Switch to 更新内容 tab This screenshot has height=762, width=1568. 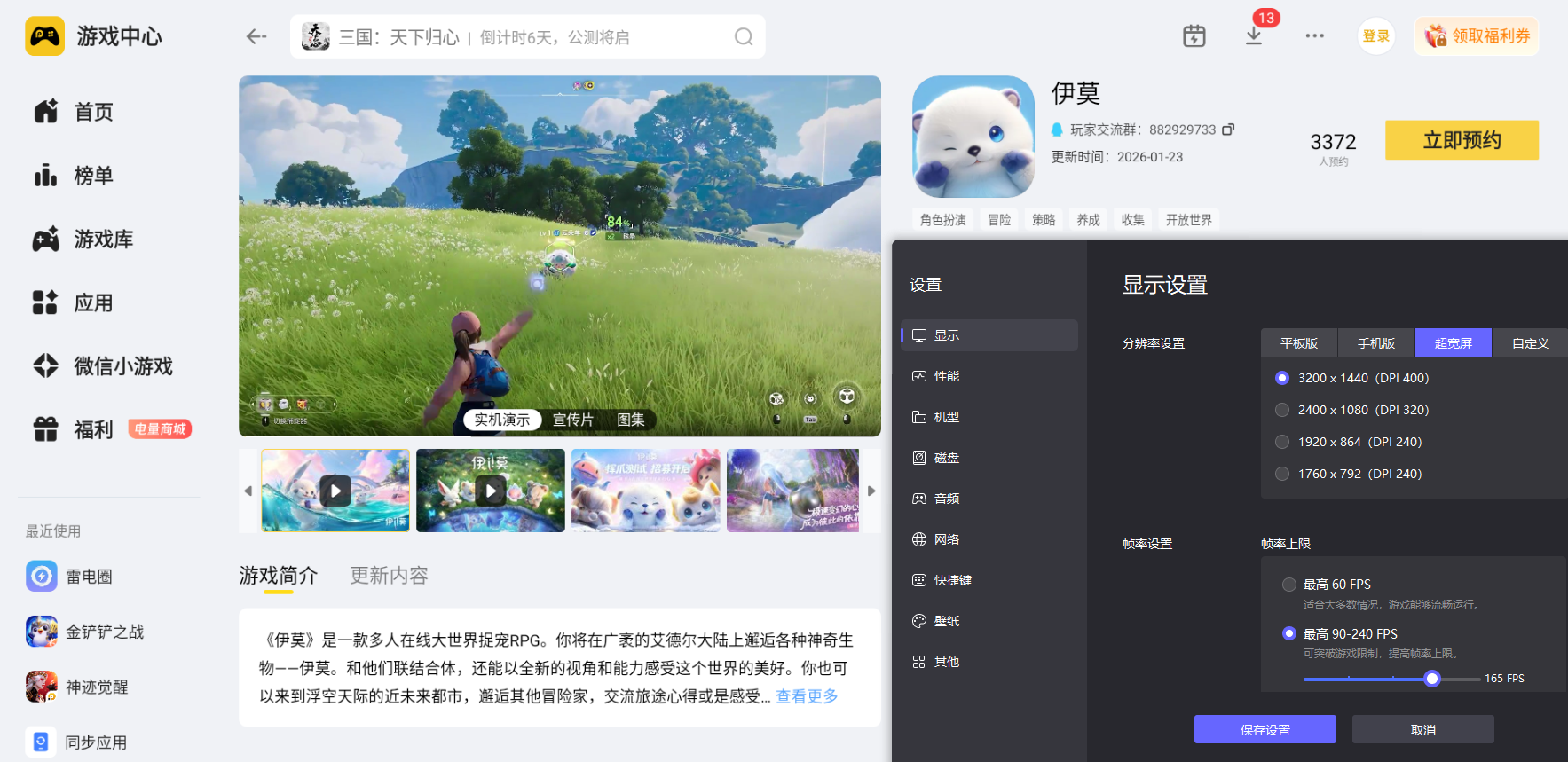(390, 576)
